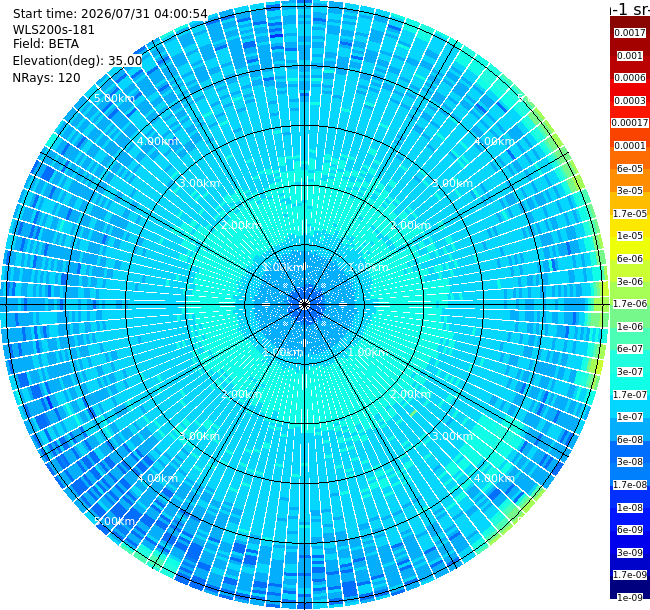This screenshot has height=610, width=650.
Task: Click the lower-right 3.00km range label
Action: (452, 436)
